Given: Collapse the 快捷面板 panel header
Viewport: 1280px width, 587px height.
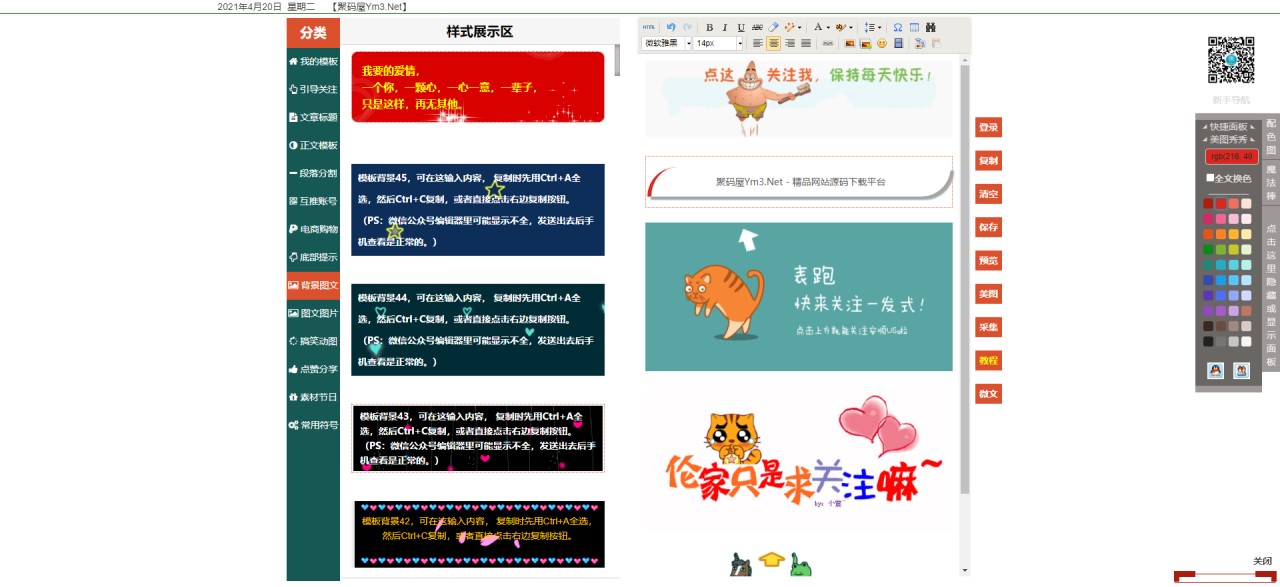Looking at the screenshot, I should pos(1228,127).
